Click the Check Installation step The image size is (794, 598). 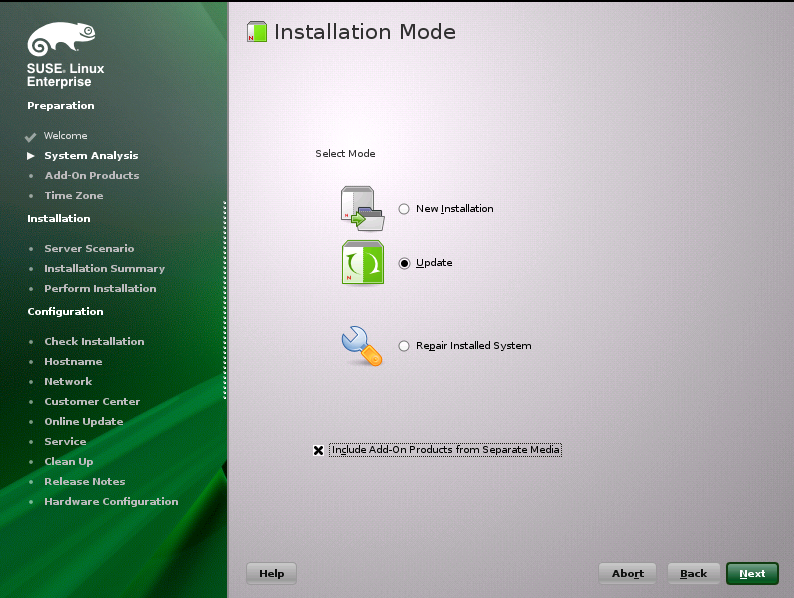pyautogui.click(x=94, y=342)
